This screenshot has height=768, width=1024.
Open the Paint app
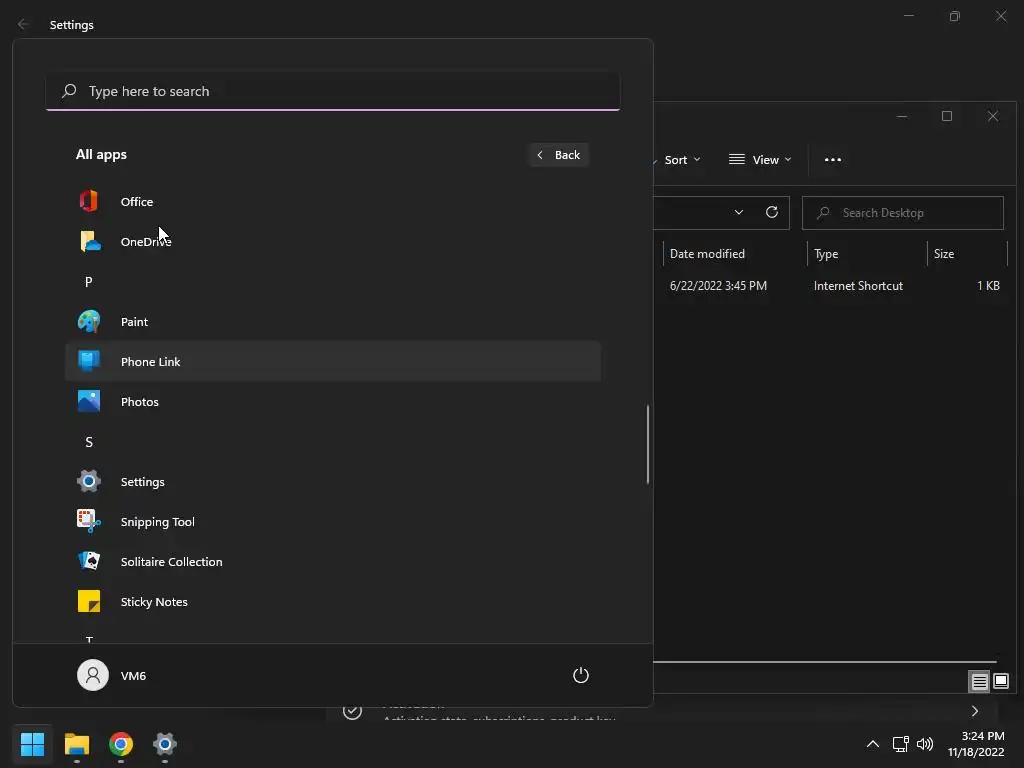pyautogui.click(x=332, y=322)
